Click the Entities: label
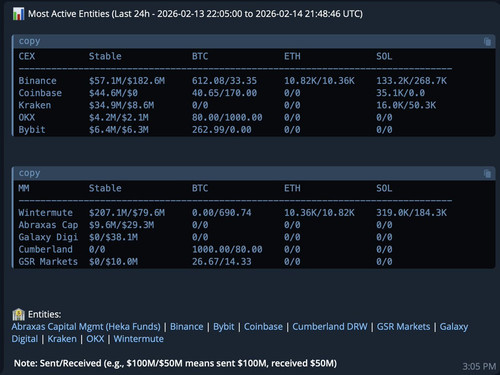Image resolution: width=500 pixels, height=375 pixels. tap(44, 314)
